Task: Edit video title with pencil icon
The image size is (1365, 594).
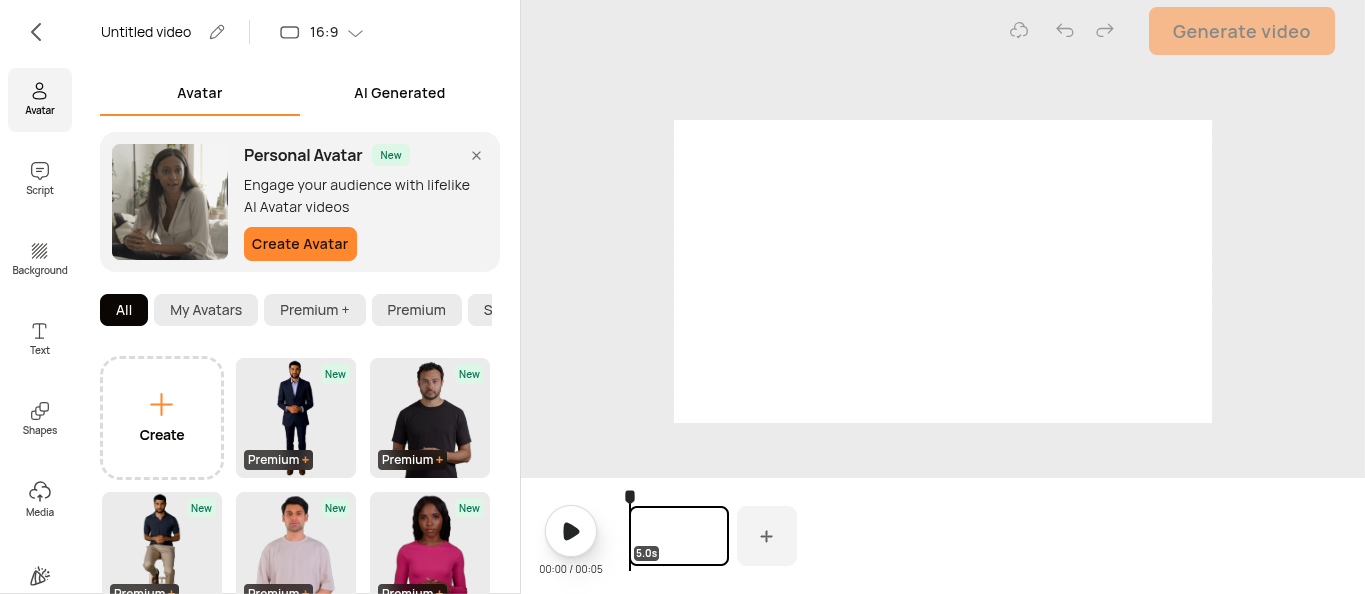Action: 217,32
